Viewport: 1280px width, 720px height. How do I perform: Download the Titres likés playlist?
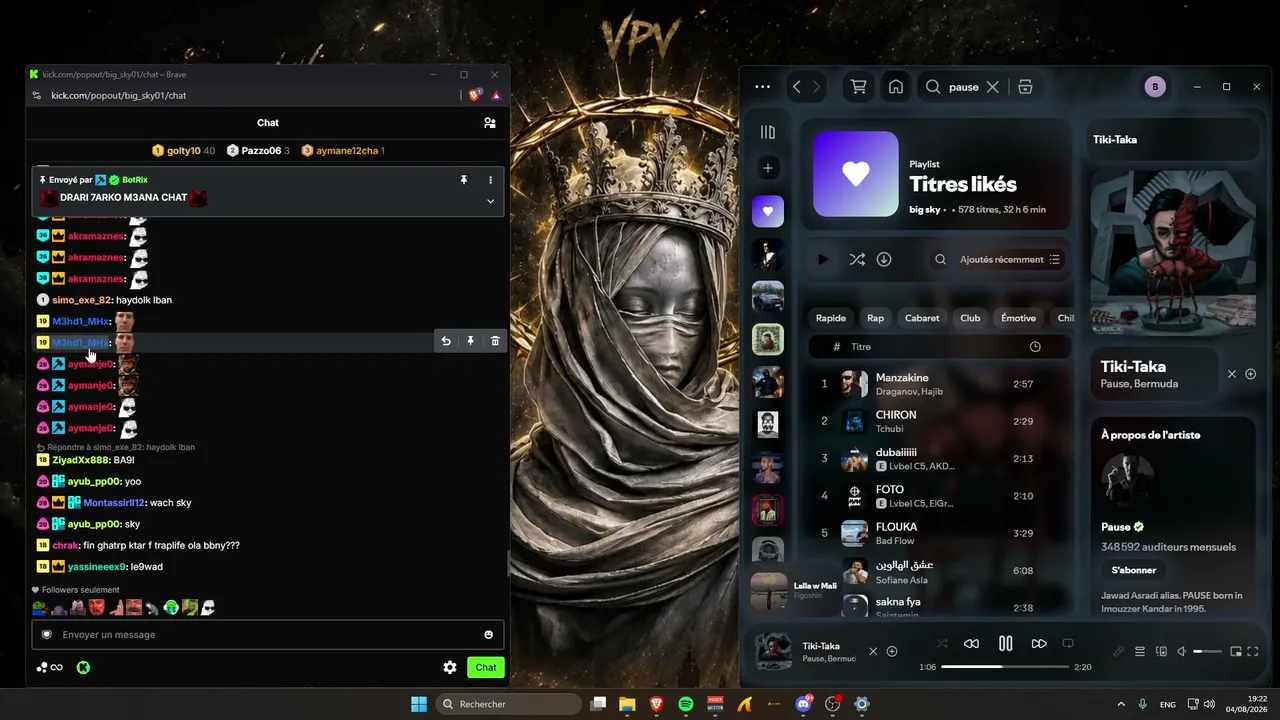pos(884,259)
